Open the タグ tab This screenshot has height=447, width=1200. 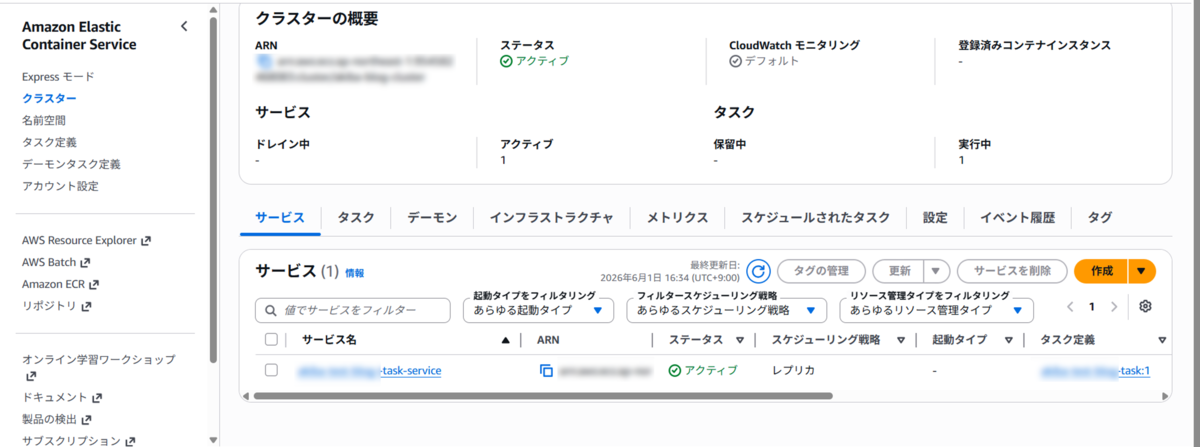(1099, 218)
